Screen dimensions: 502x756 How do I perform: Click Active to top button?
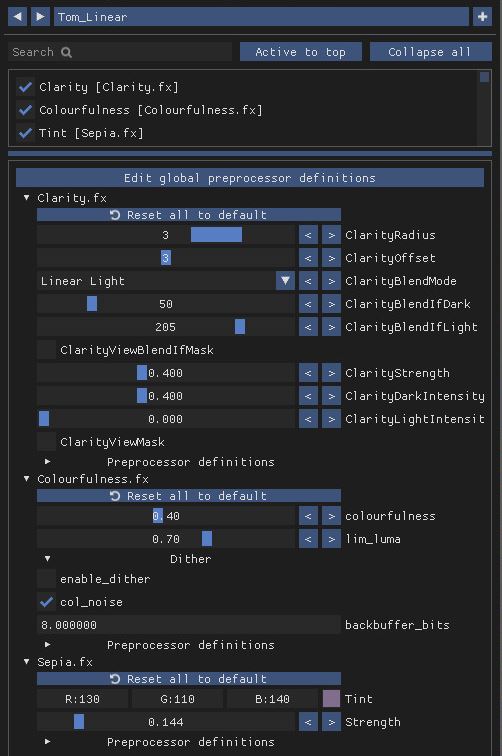300,52
